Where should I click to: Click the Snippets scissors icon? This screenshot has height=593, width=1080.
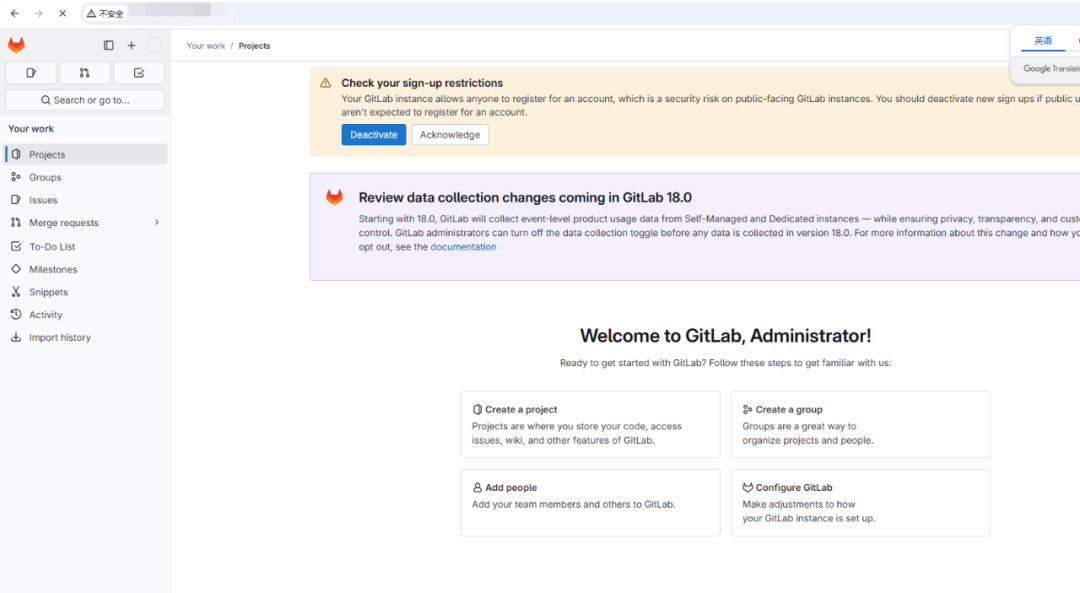(x=16, y=291)
